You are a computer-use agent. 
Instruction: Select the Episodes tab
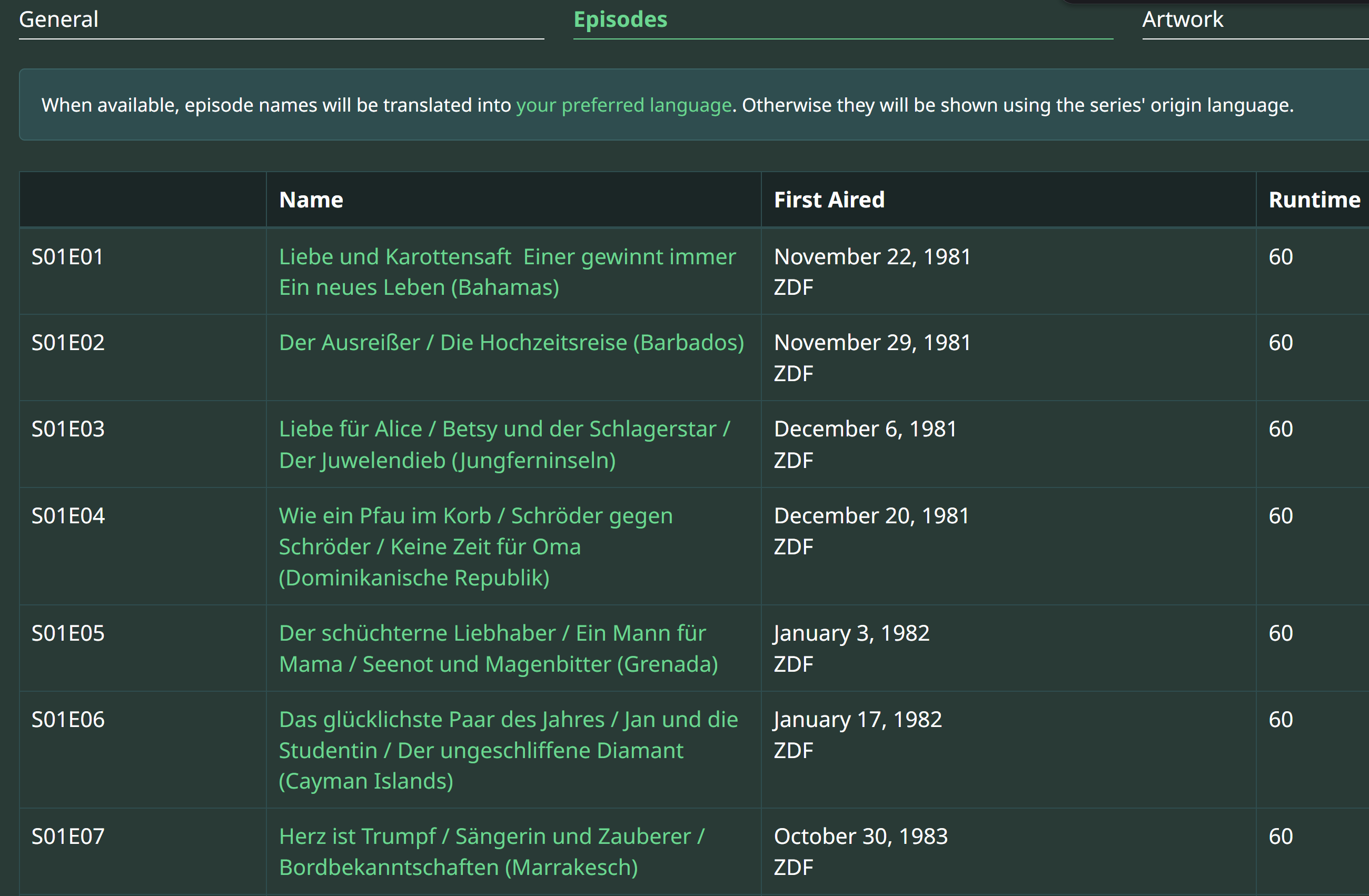pyautogui.click(x=620, y=19)
